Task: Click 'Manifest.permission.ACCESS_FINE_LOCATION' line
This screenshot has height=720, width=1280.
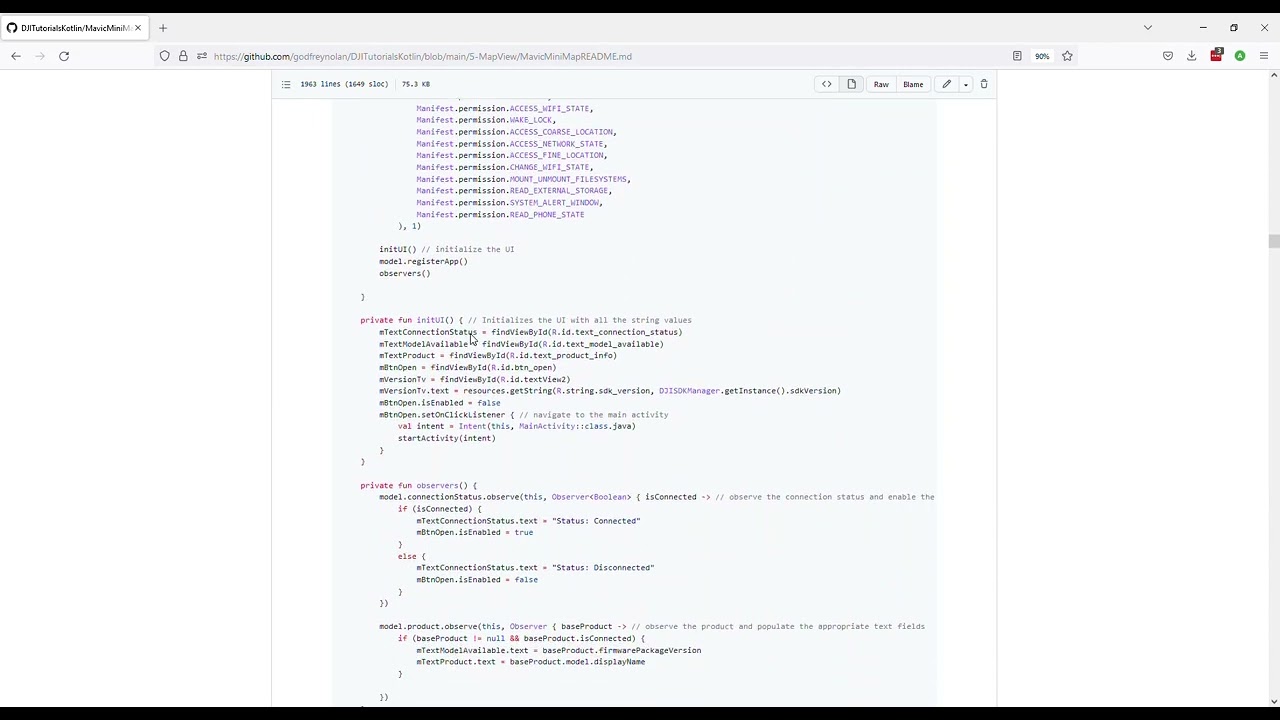Action: pos(512,155)
